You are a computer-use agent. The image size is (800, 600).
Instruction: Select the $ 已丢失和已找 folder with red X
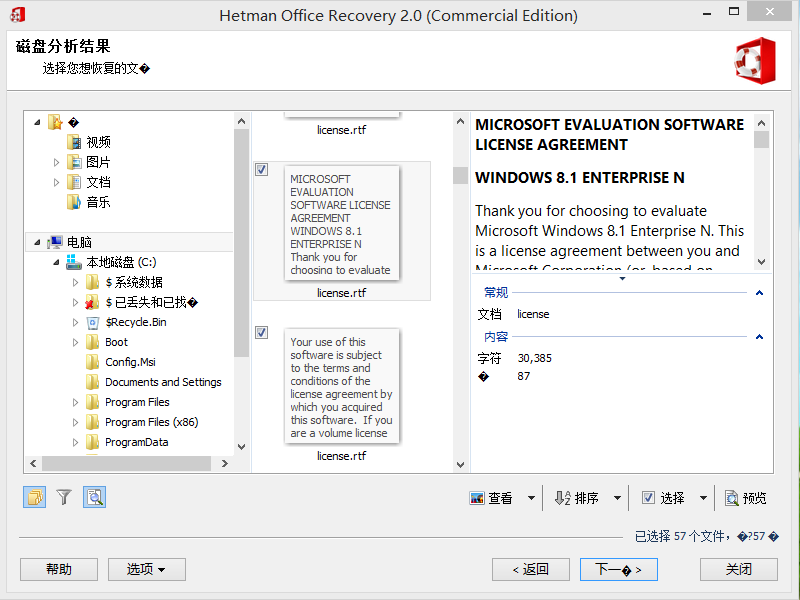click(x=142, y=303)
